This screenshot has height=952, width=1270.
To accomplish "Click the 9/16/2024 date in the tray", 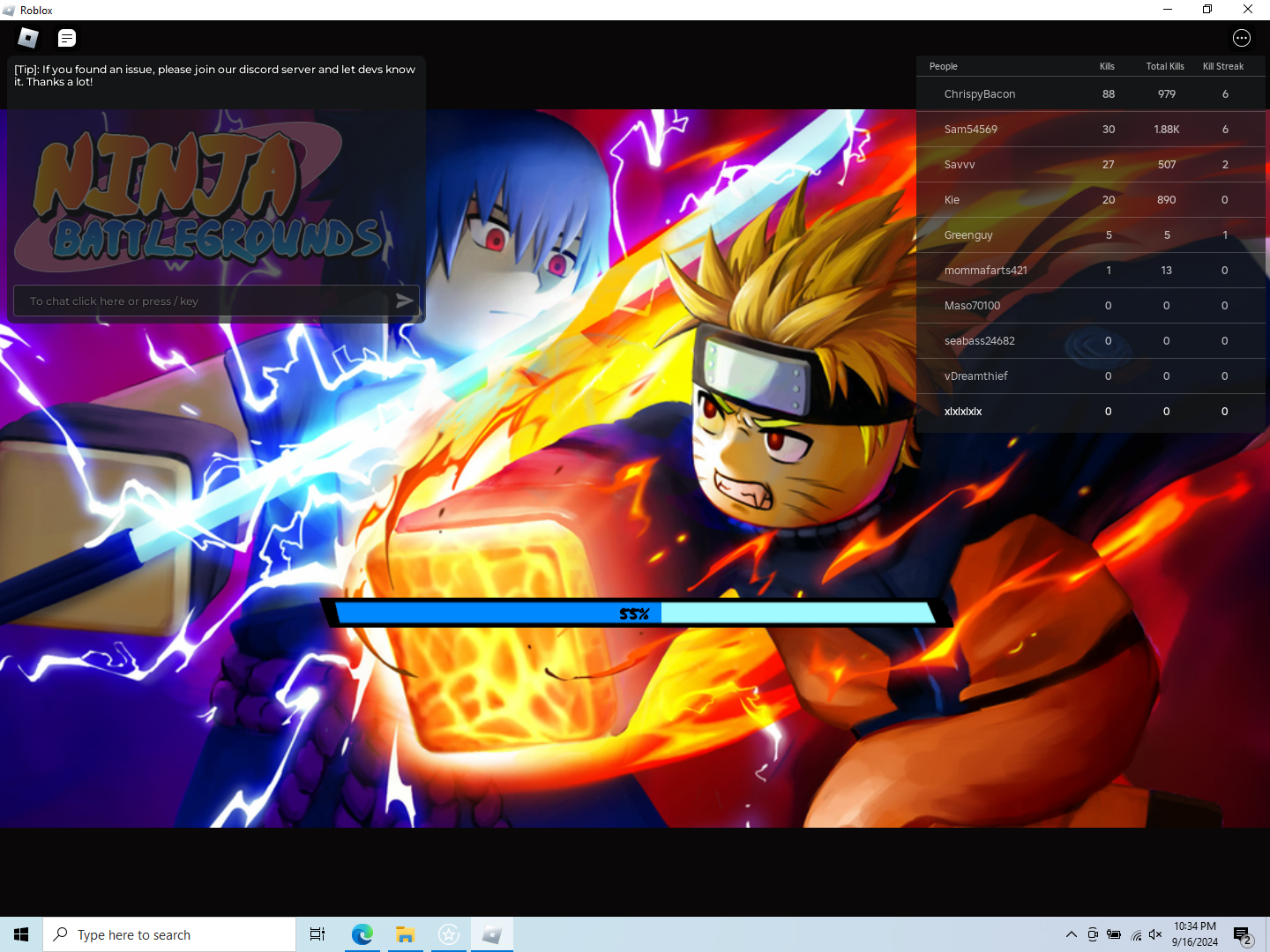I will pos(1195,942).
